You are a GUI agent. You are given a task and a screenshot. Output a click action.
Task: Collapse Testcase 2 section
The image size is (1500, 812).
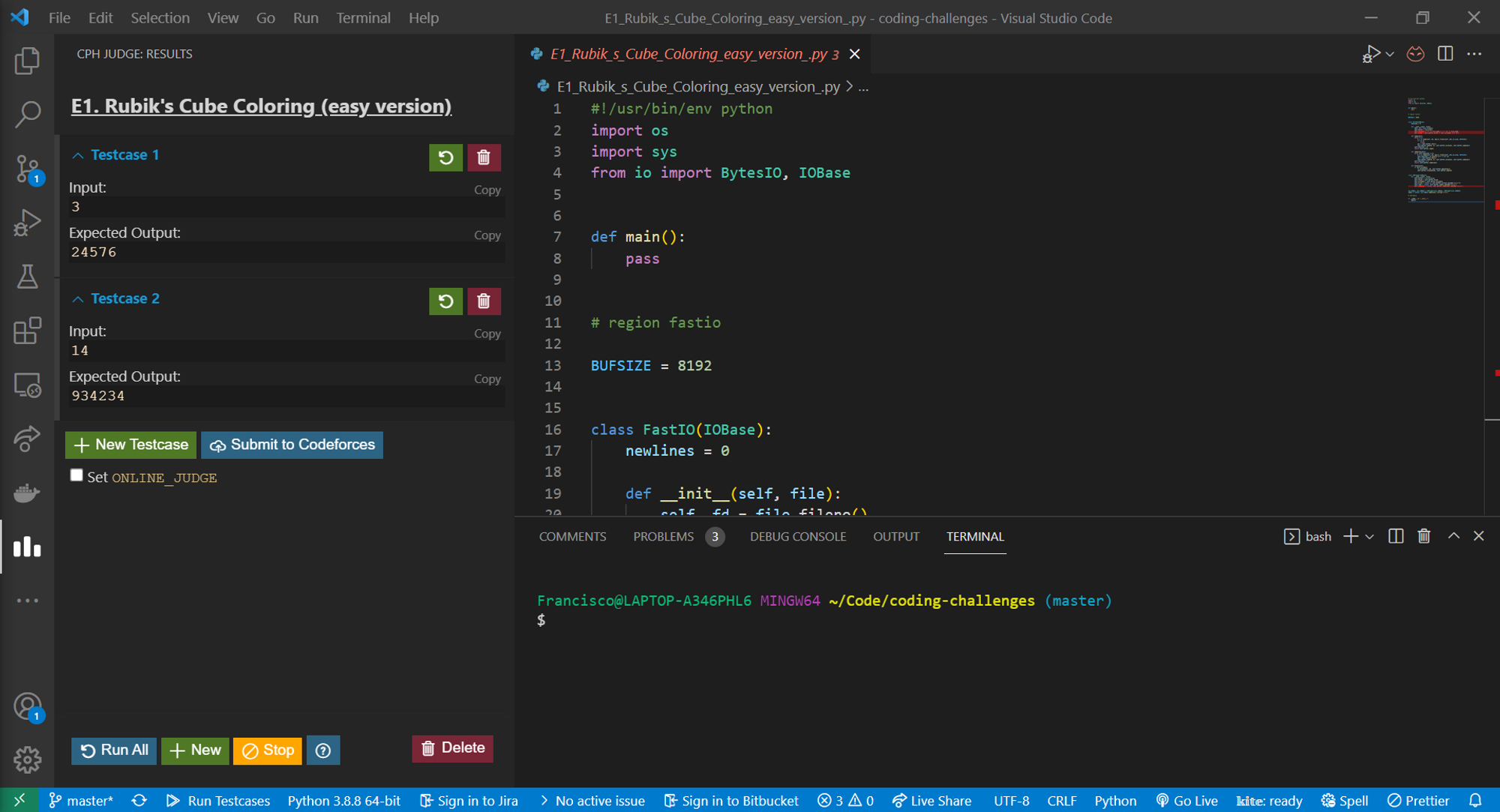tap(78, 299)
